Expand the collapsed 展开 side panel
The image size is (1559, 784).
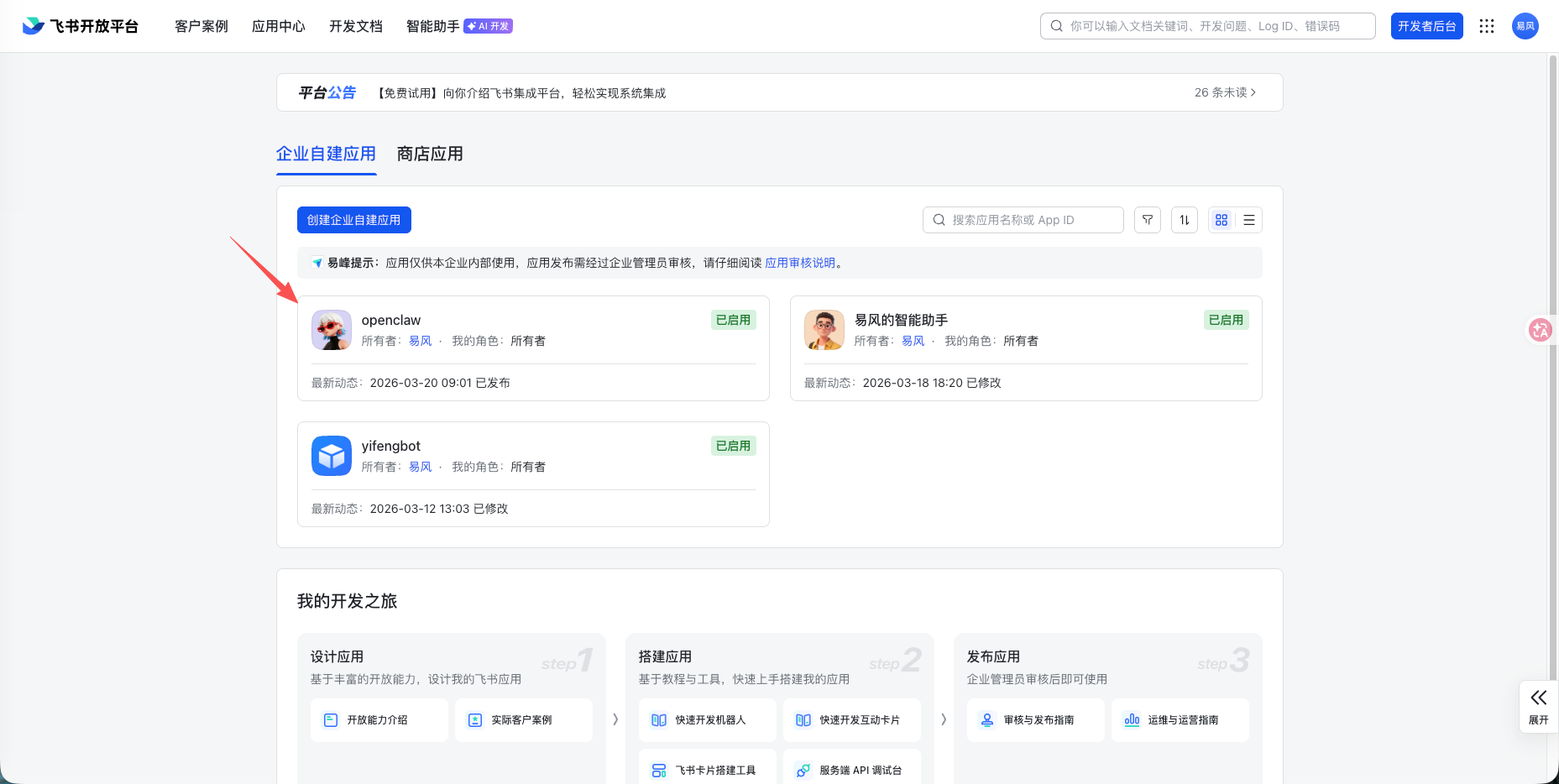click(x=1539, y=706)
